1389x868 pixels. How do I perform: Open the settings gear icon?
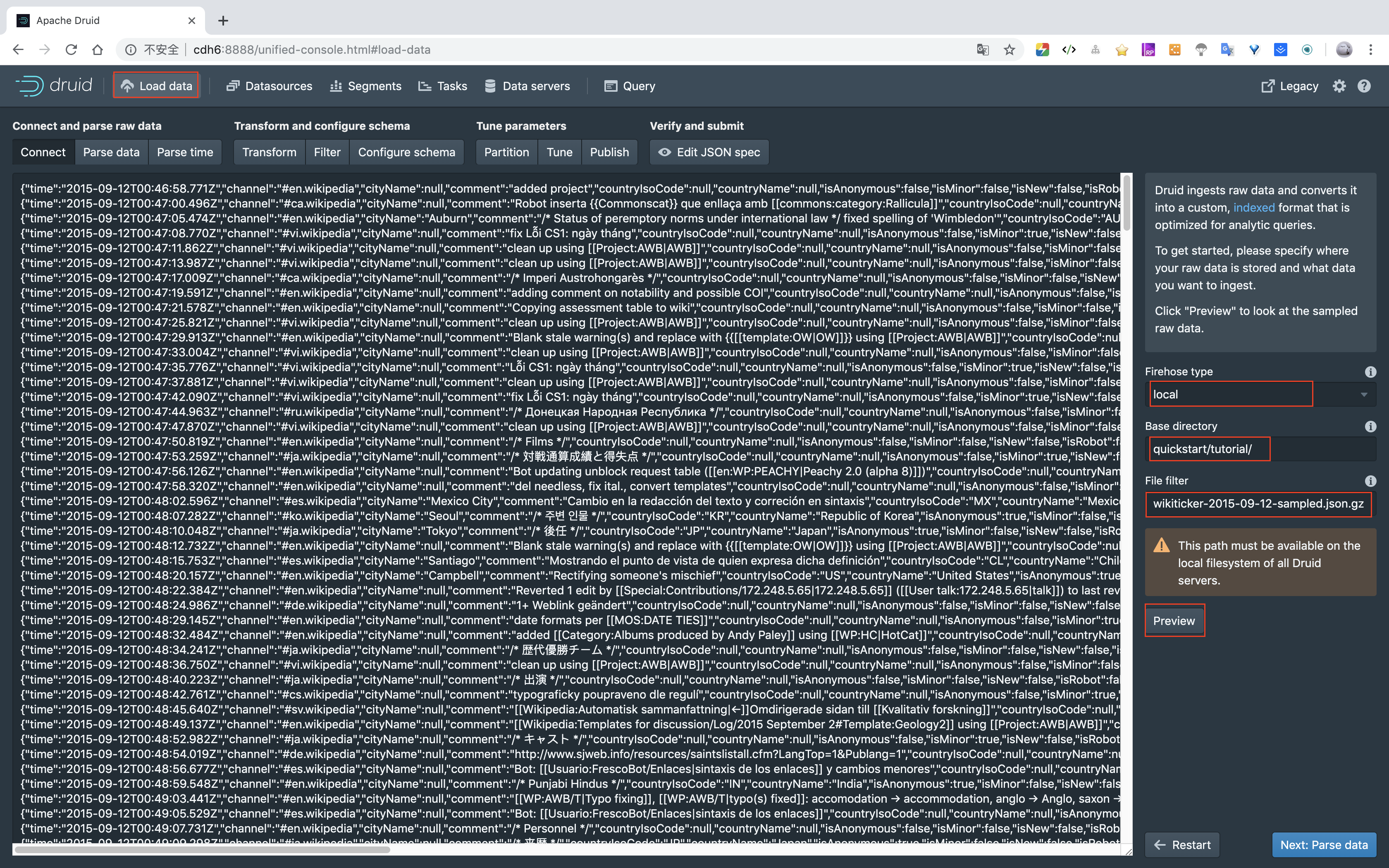click(x=1339, y=86)
